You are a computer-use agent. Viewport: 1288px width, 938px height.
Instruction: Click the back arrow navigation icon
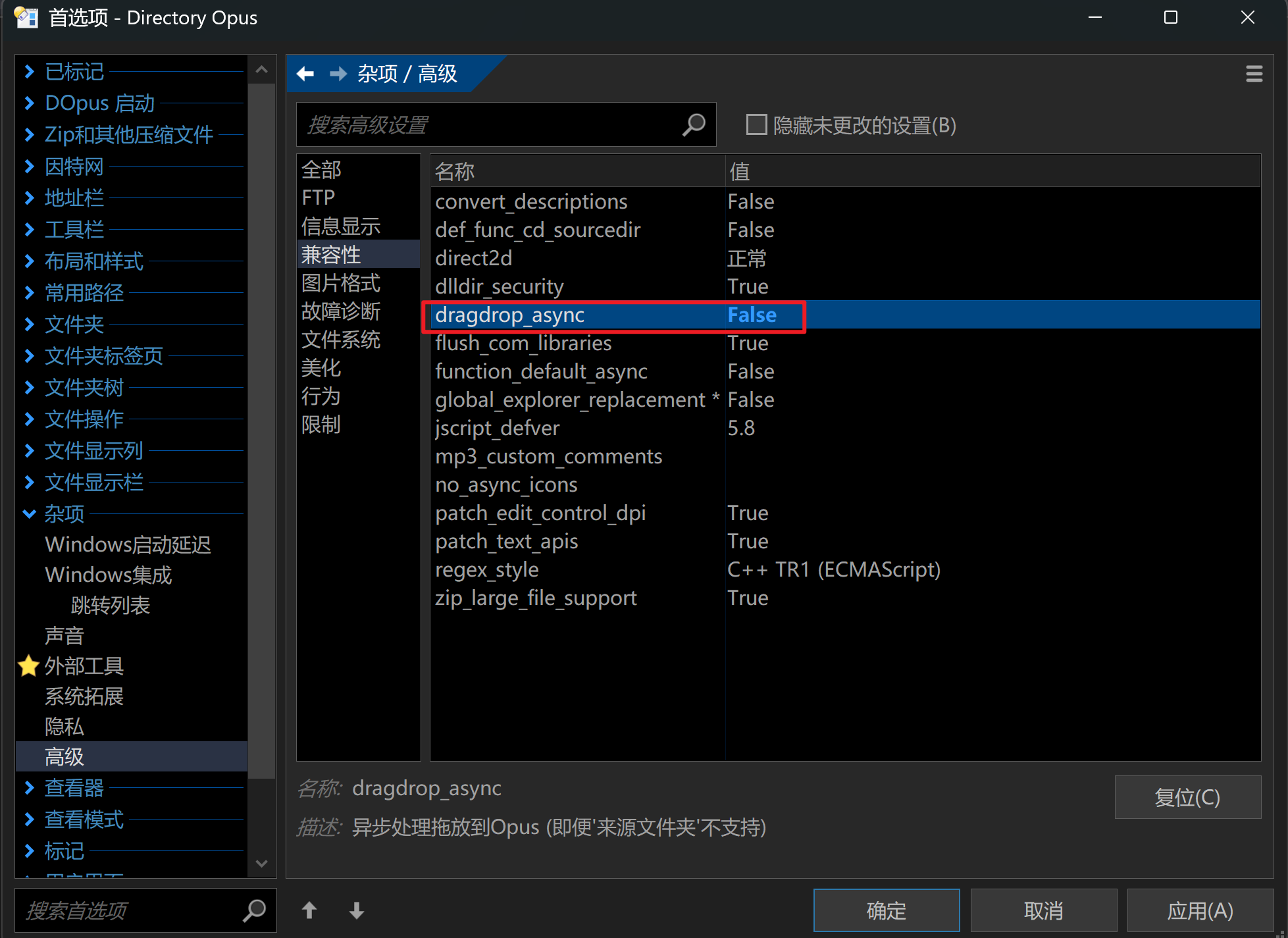pos(305,74)
